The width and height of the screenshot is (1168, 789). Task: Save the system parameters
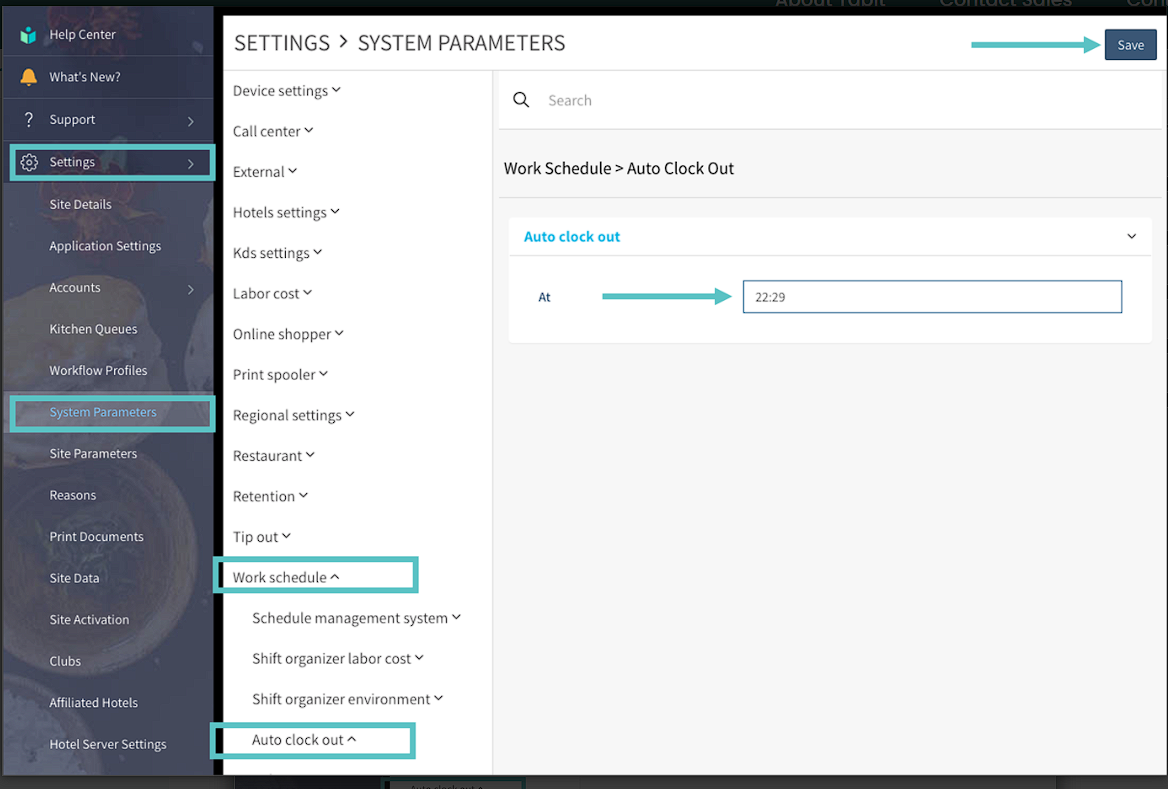(1130, 45)
